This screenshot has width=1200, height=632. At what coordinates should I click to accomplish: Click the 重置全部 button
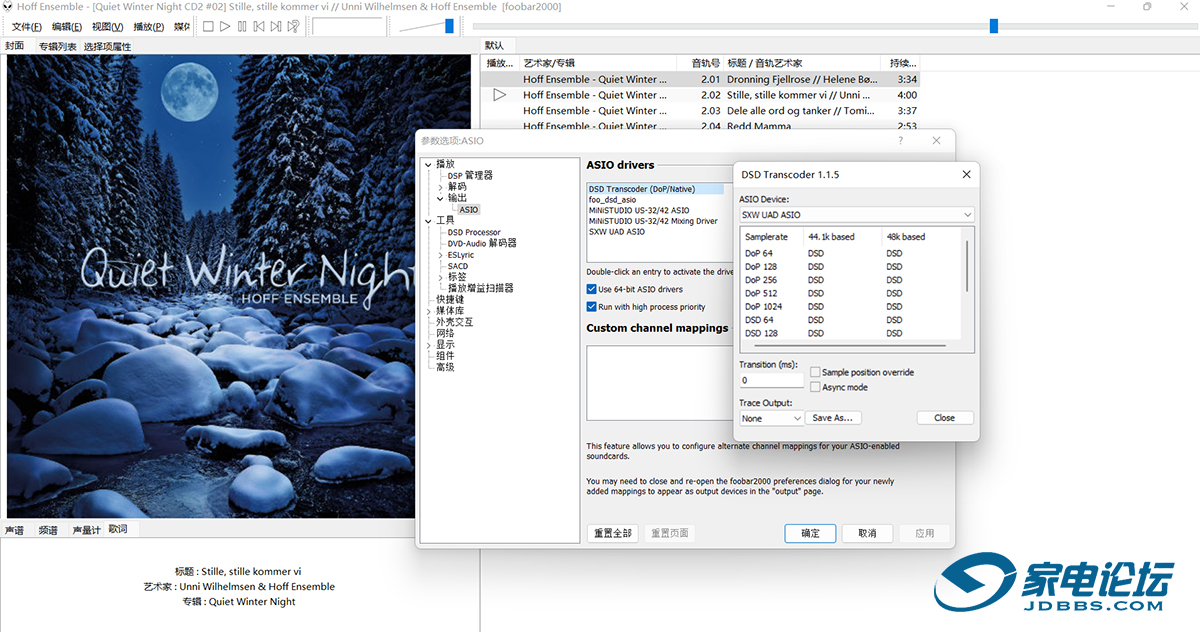coord(612,533)
